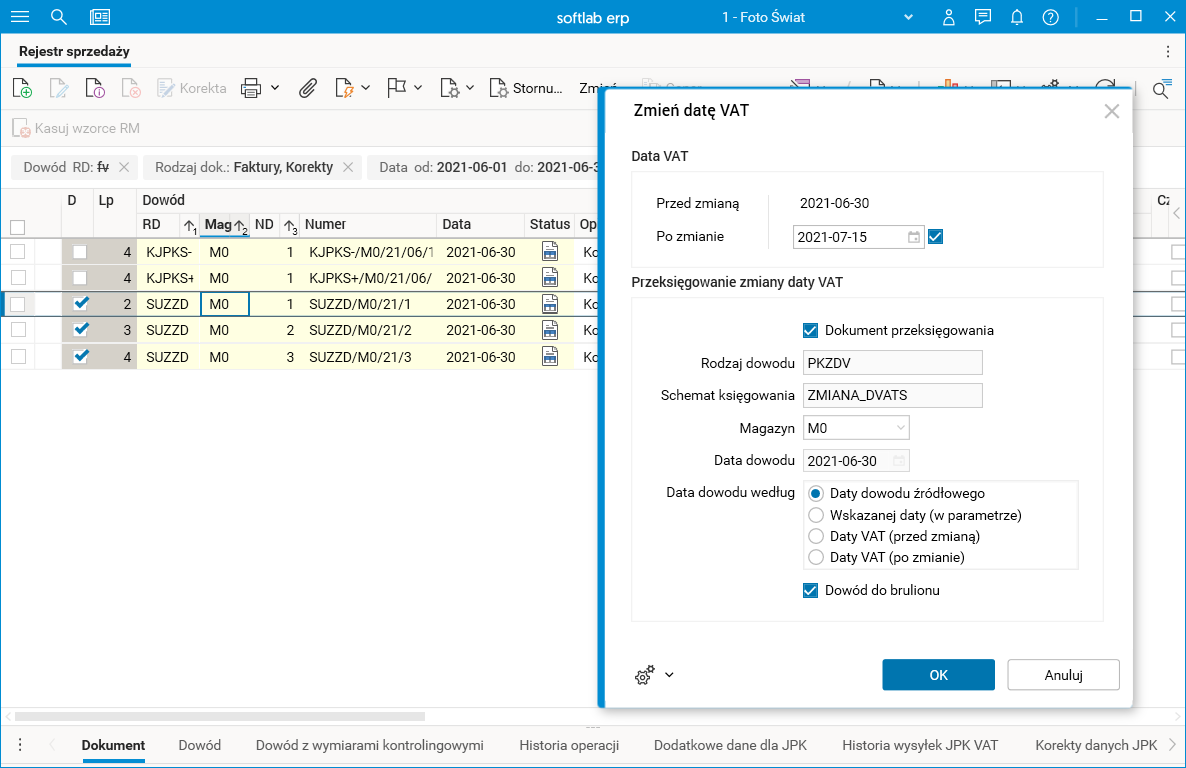This screenshot has width=1186, height=768.
Task: Click the horizontal scrollbar under the table
Action: pos(220,716)
